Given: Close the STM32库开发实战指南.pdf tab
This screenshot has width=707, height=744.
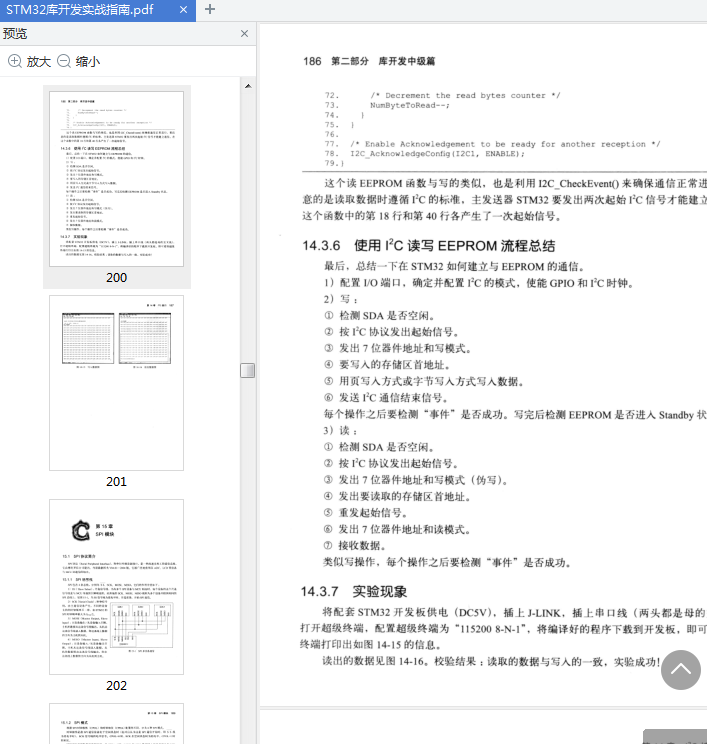Looking at the screenshot, I should tap(183, 9).
